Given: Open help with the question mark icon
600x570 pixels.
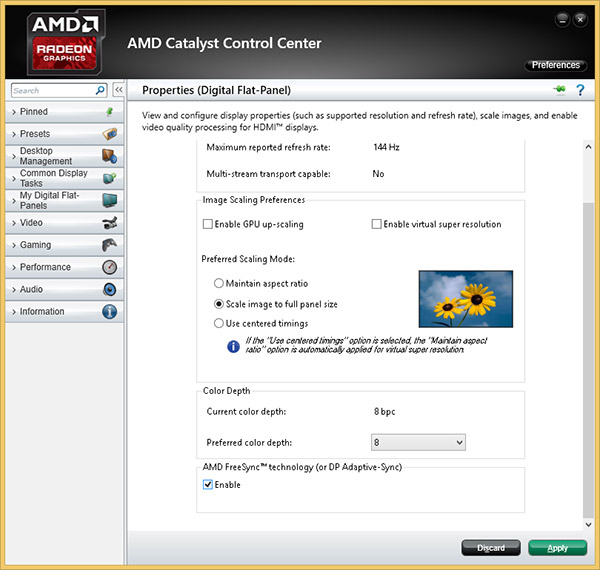Looking at the screenshot, I should tap(580, 90).
